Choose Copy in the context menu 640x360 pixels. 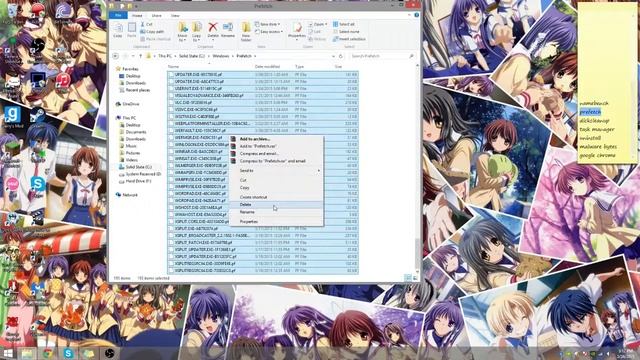(276, 187)
